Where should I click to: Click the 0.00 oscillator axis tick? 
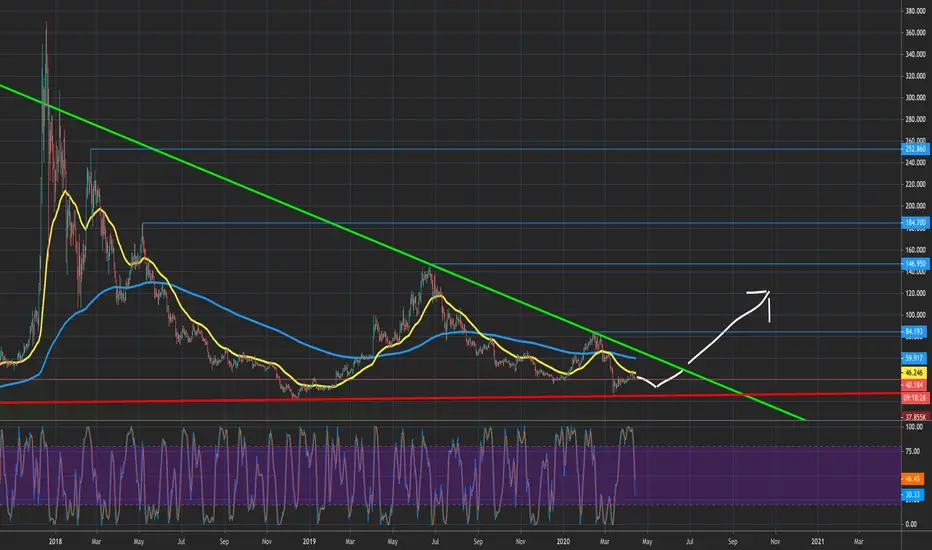pos(911,524)
